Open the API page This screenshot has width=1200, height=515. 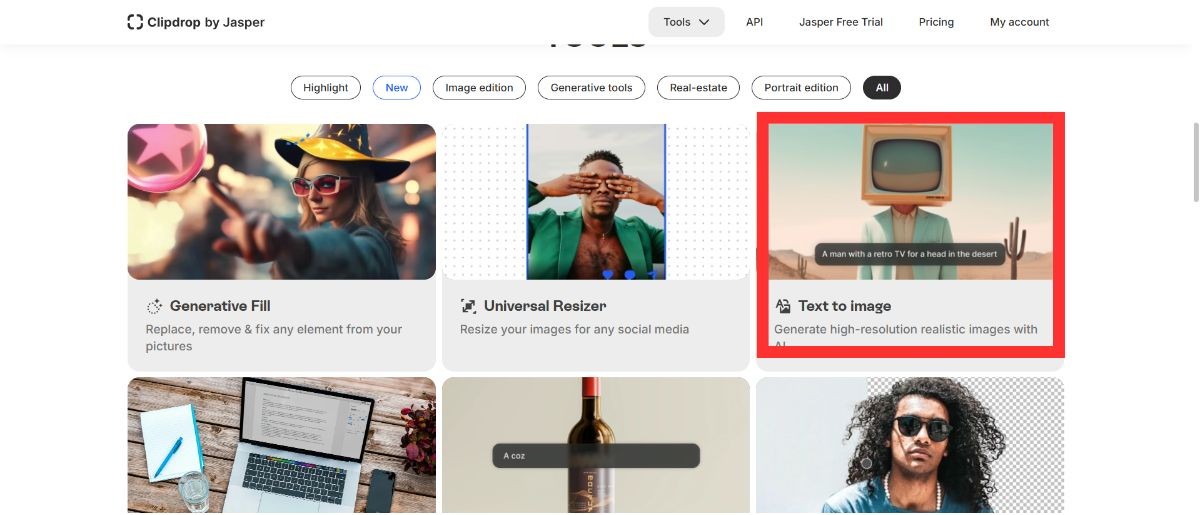754,22
